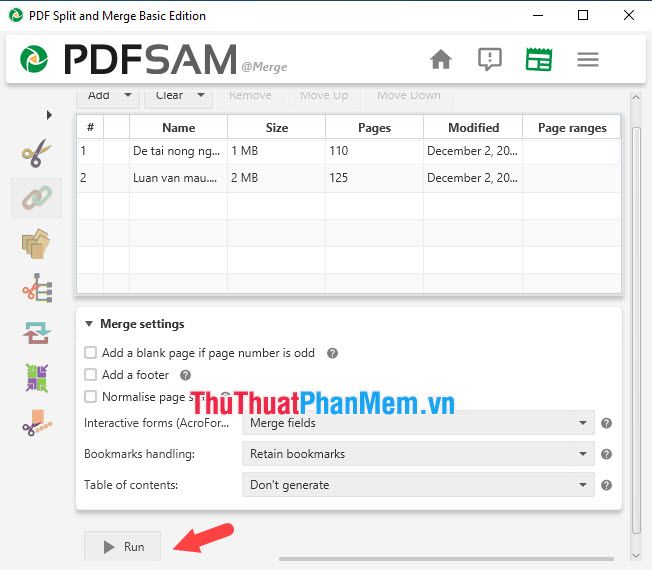Click the Add button

tap(99, 95)
